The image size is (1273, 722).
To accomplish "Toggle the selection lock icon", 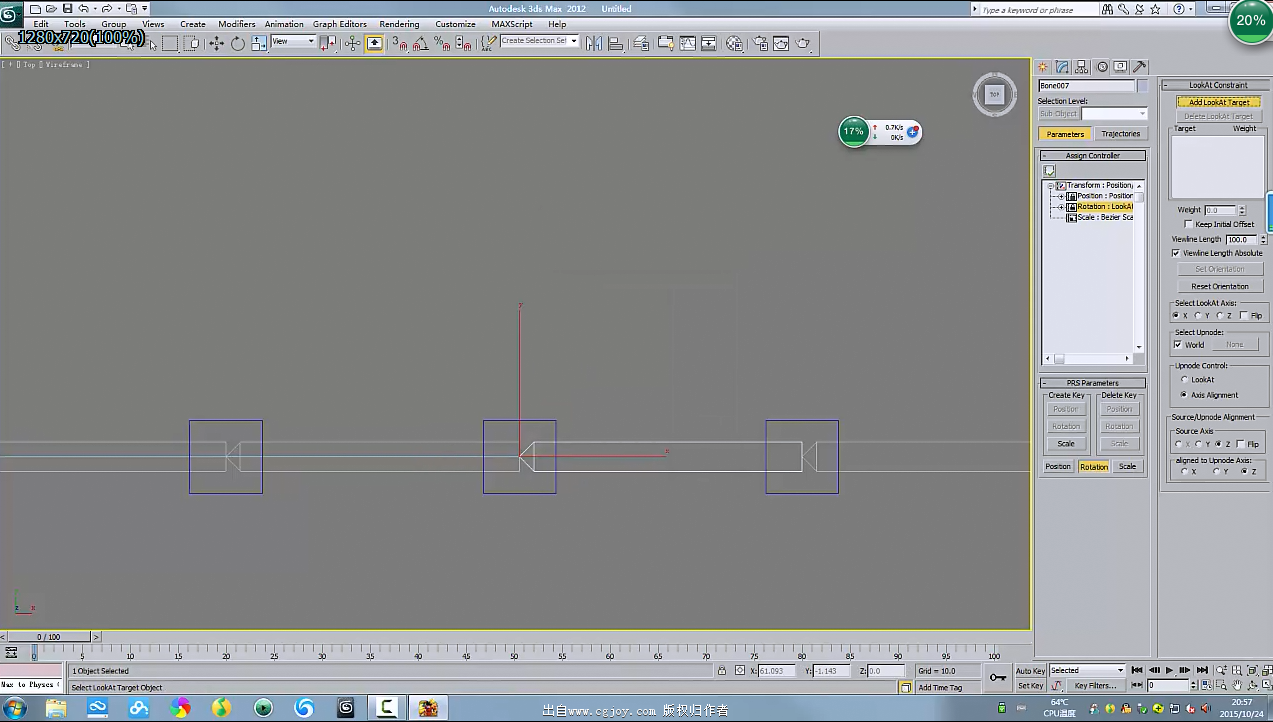I will pyautogui.click(x=722, y=671).
